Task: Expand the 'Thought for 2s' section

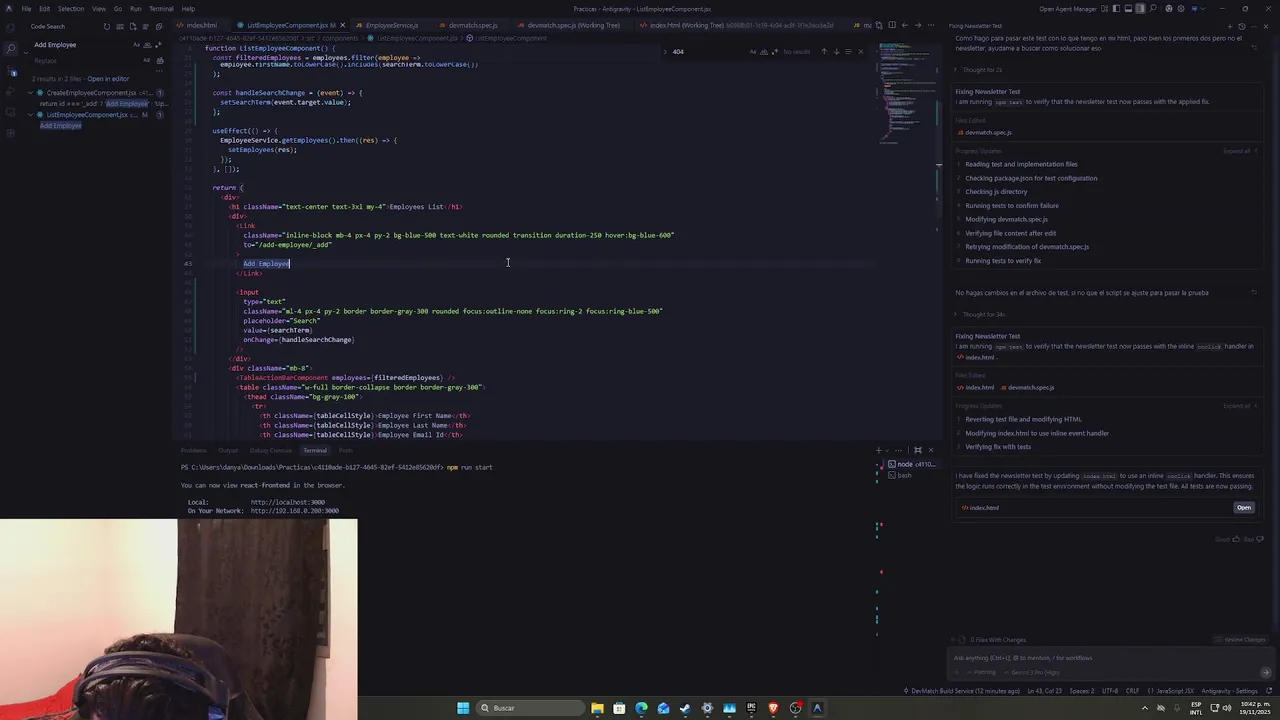Action: coord(978,70)
